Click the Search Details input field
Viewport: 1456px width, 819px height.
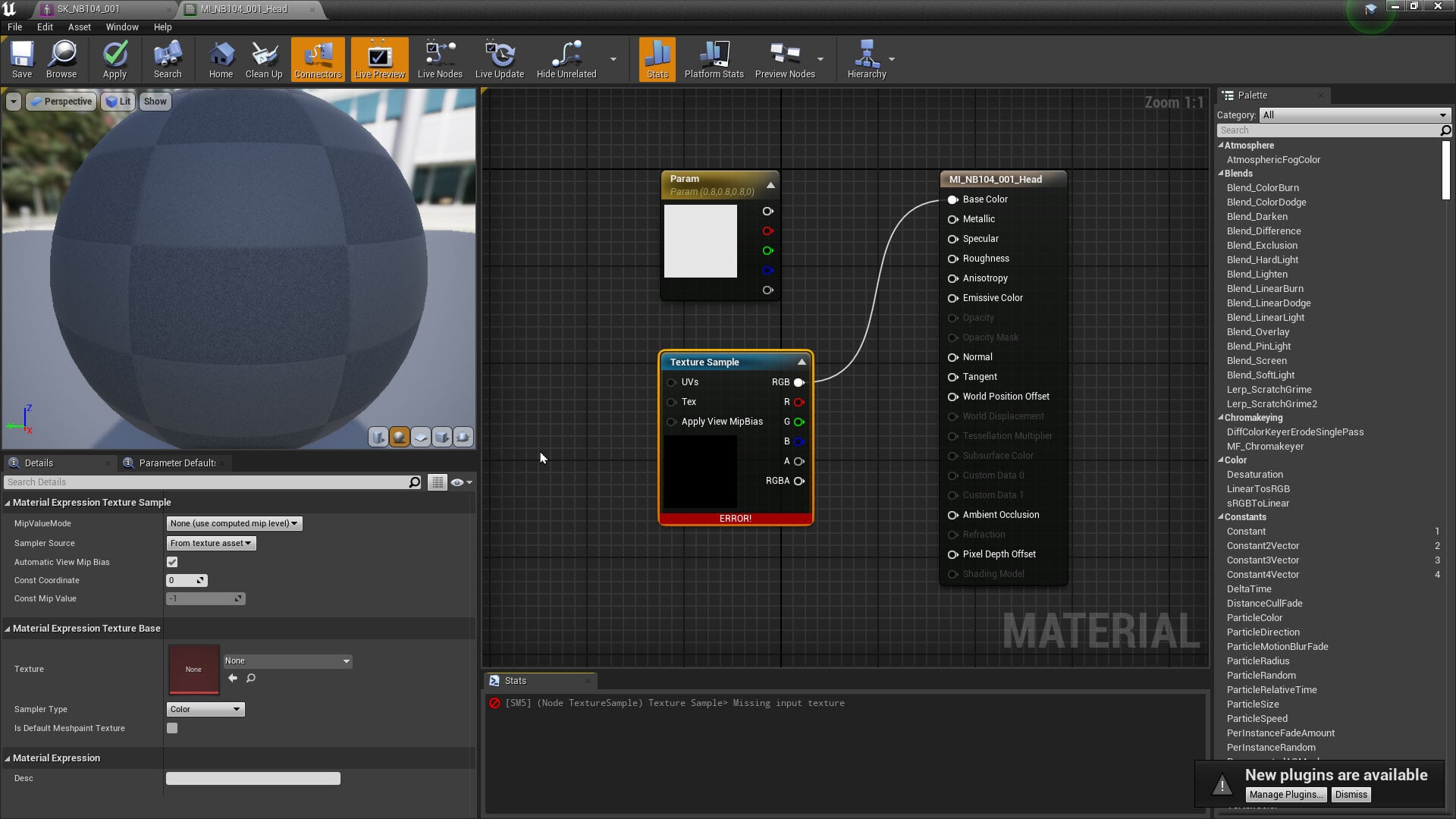click(206, 482)
